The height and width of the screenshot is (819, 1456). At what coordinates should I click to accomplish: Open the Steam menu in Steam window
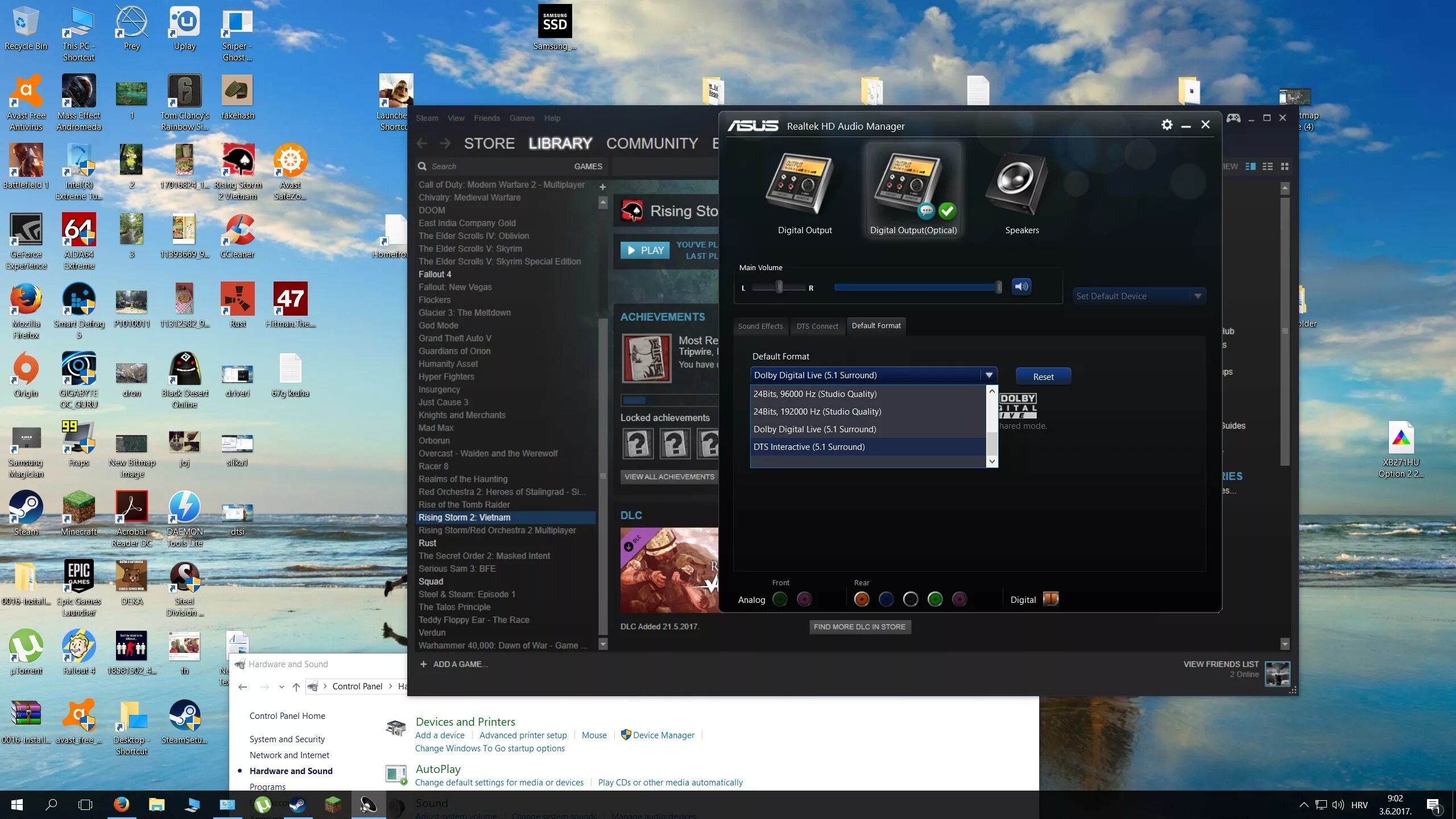tap(427, 118)
